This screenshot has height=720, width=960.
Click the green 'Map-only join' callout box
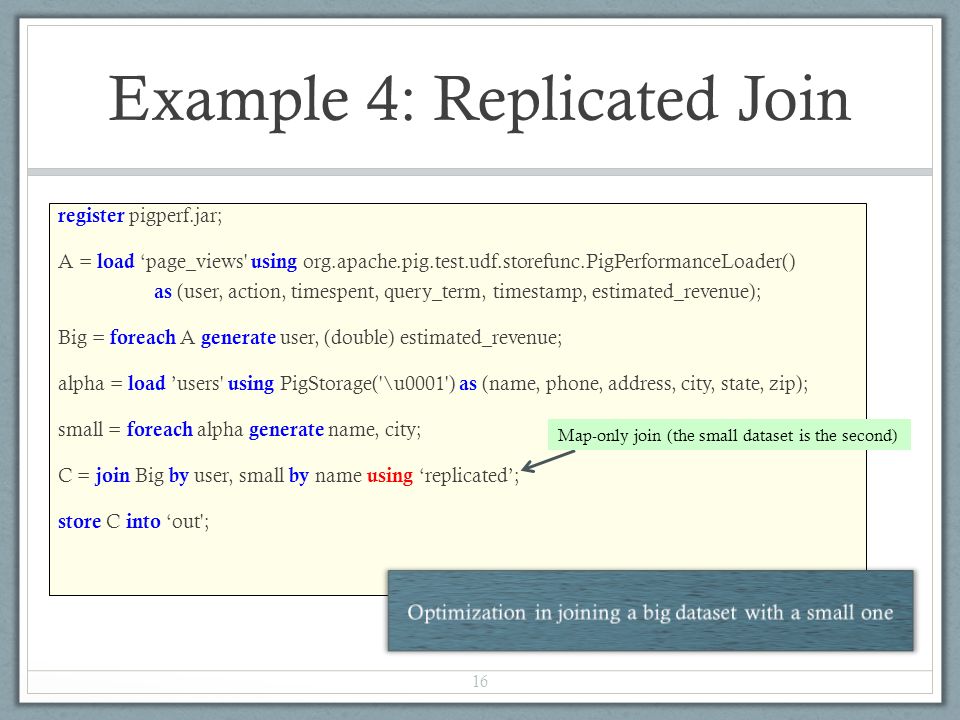click(729, 435)
